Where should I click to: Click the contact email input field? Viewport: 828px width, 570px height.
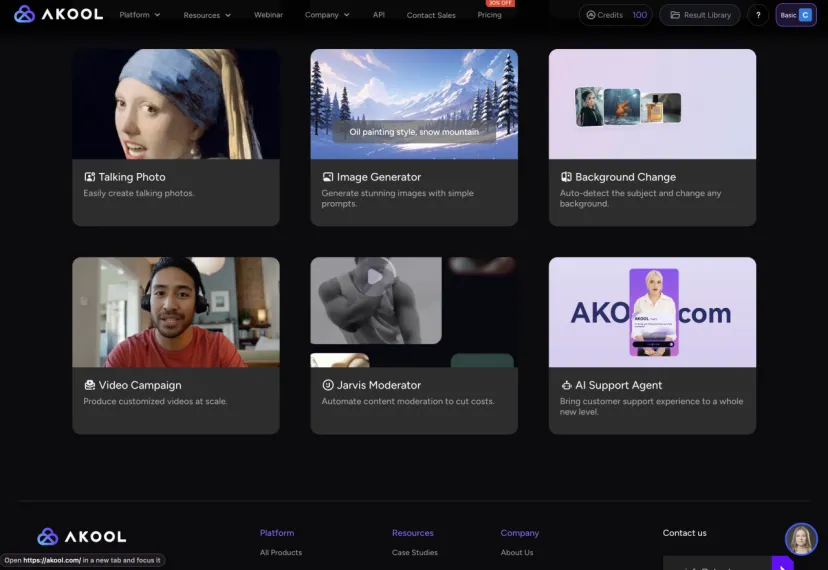[717, 563]
